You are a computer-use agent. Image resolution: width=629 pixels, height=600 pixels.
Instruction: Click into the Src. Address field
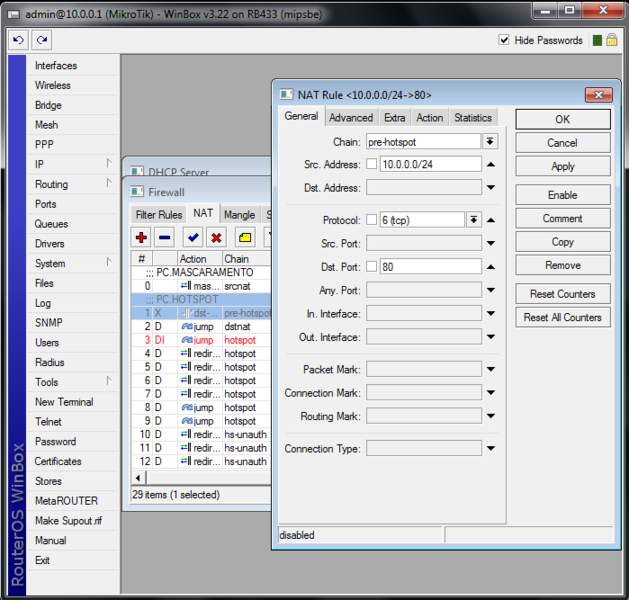430,164
